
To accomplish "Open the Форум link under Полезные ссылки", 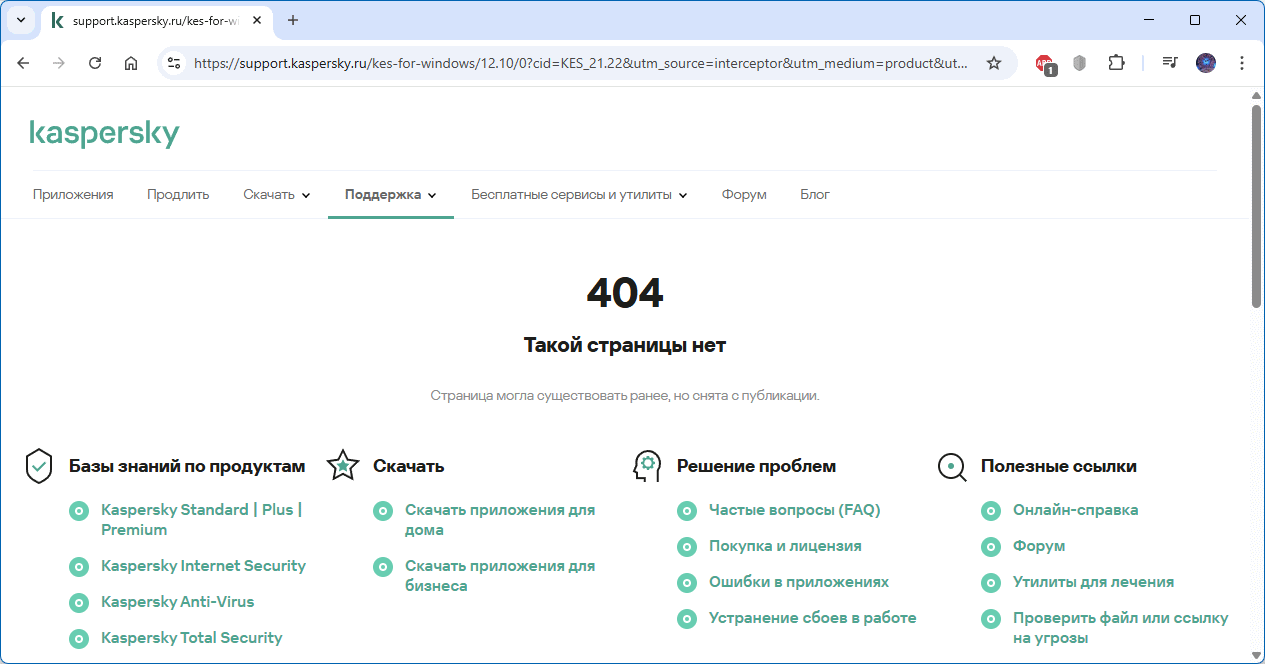I will click(1039, 546).
